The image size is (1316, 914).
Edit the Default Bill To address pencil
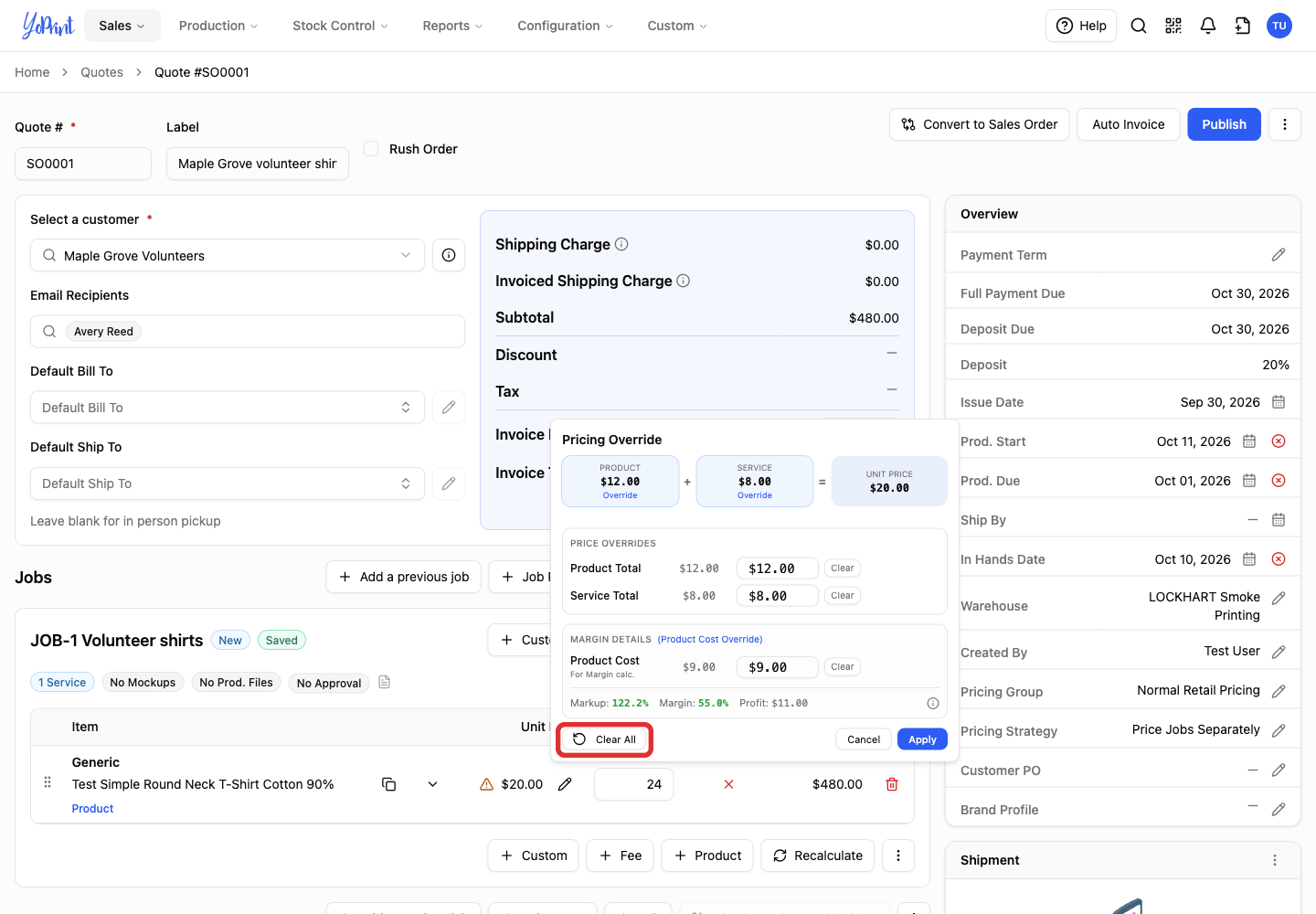pos(449,408)
